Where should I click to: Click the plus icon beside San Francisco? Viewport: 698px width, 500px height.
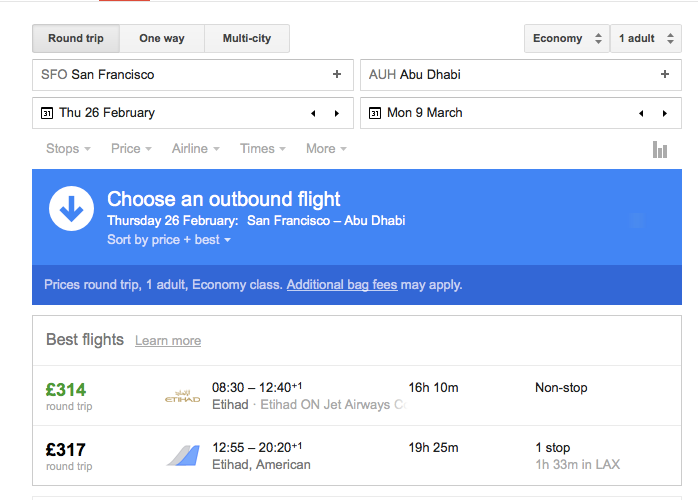(337, 74)
